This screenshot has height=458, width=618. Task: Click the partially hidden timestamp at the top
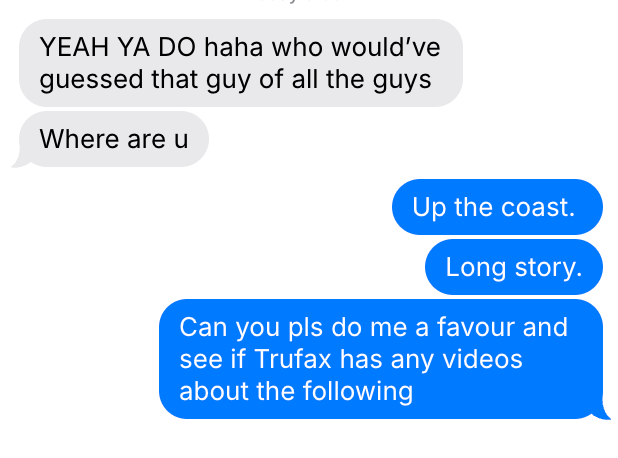pyautogui.click(x=300, y=2)
